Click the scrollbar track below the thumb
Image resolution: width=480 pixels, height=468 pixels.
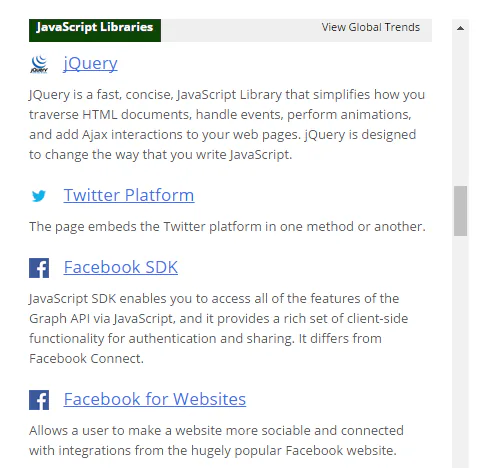(x=460, y=352)
